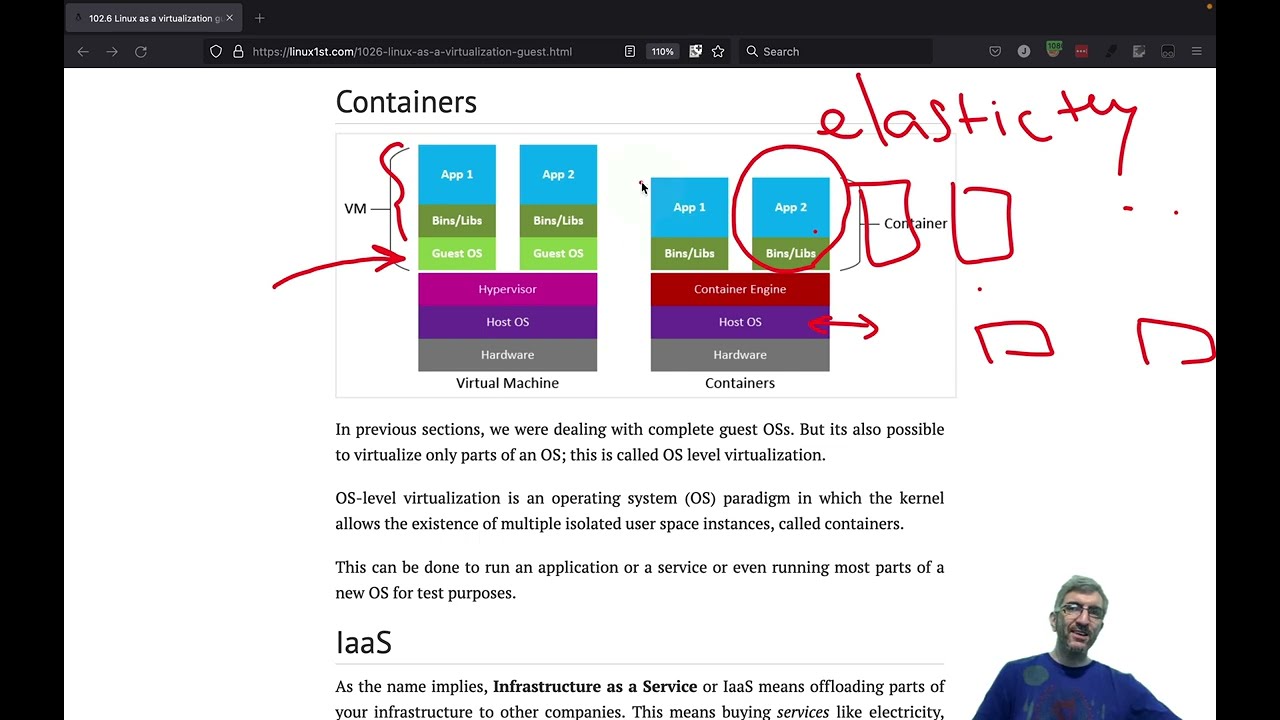Click the IaaS heading

pos(363,642)
